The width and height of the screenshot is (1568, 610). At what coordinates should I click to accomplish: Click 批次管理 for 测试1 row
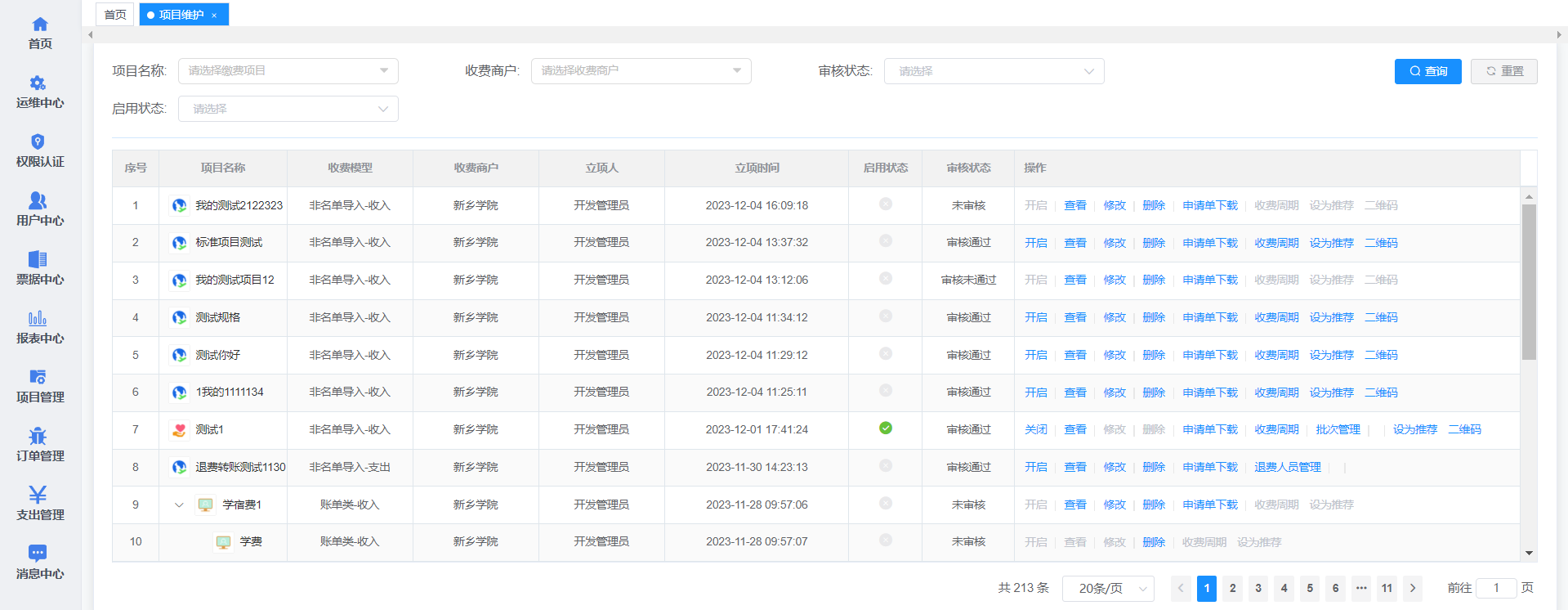point(1338,429)
